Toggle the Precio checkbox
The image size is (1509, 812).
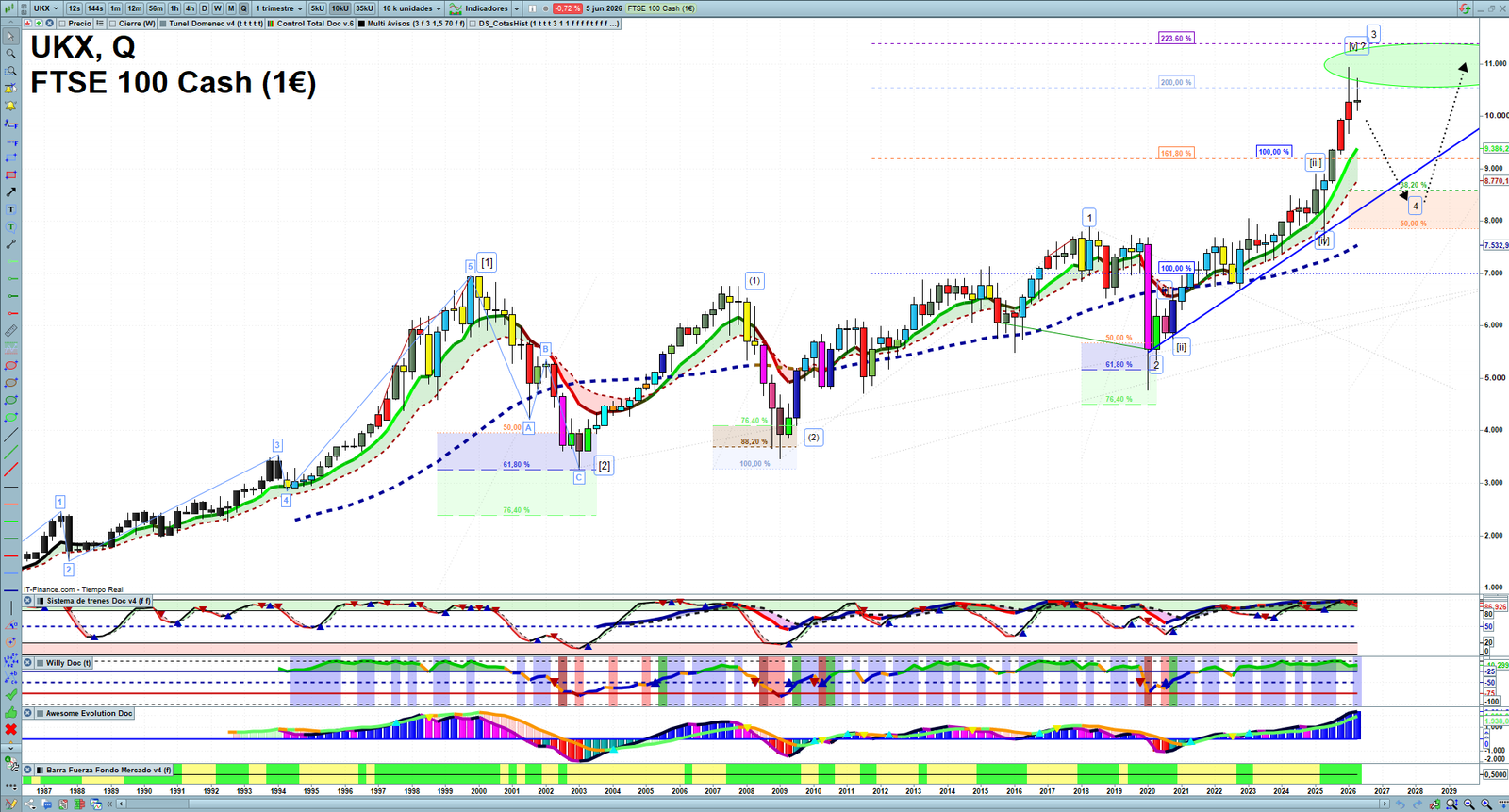[61, 24]
